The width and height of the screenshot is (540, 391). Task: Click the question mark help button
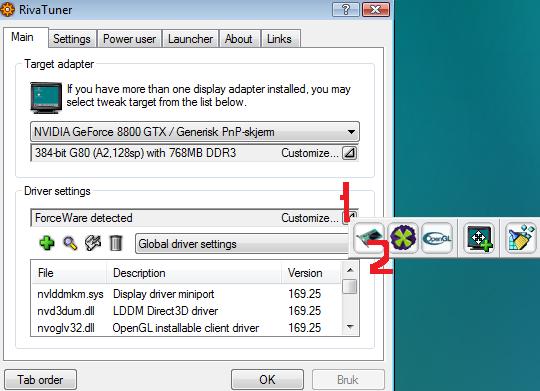pyautogui.click(x=346, y=9)
